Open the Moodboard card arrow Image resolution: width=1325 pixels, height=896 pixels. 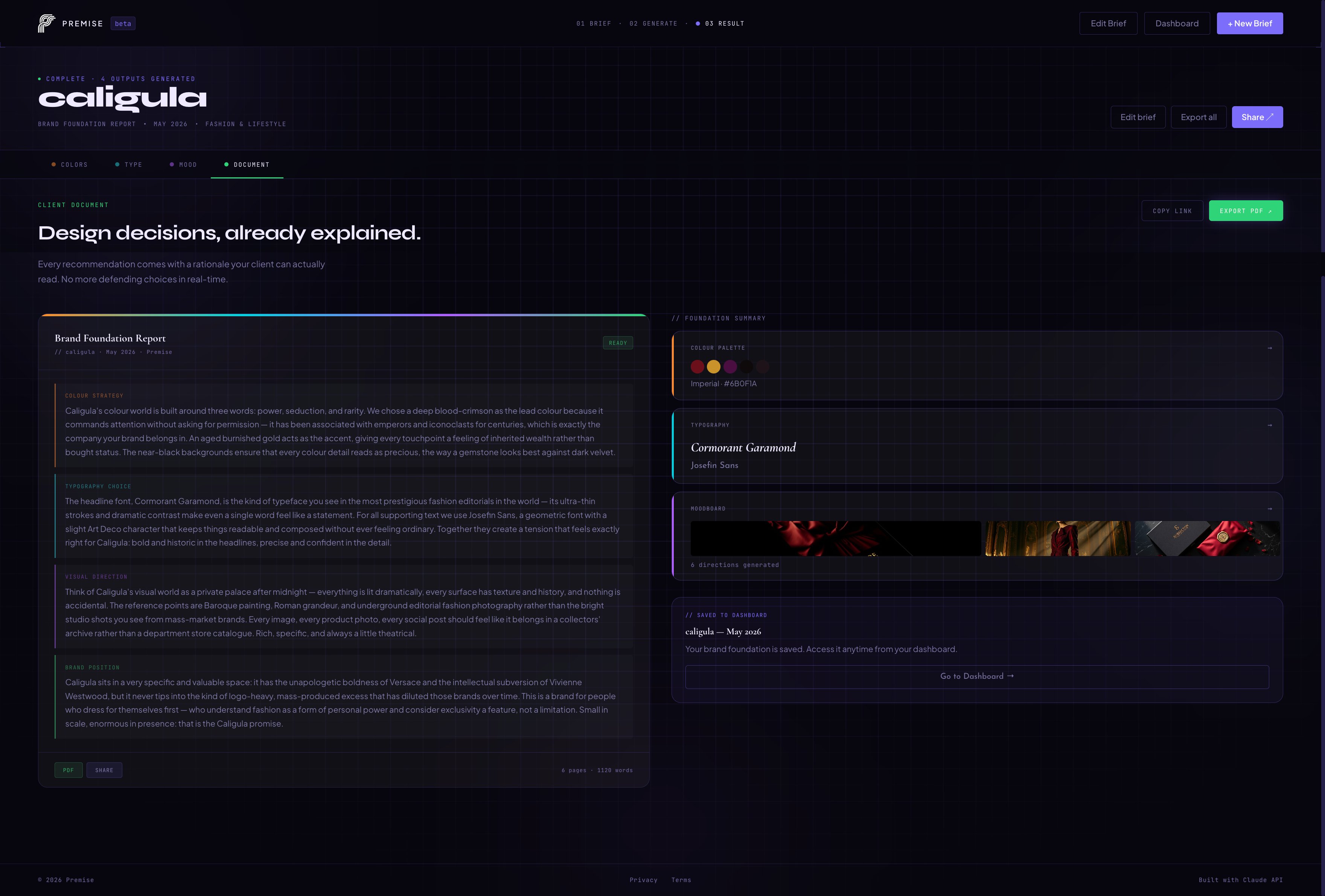pos(1270,509)
